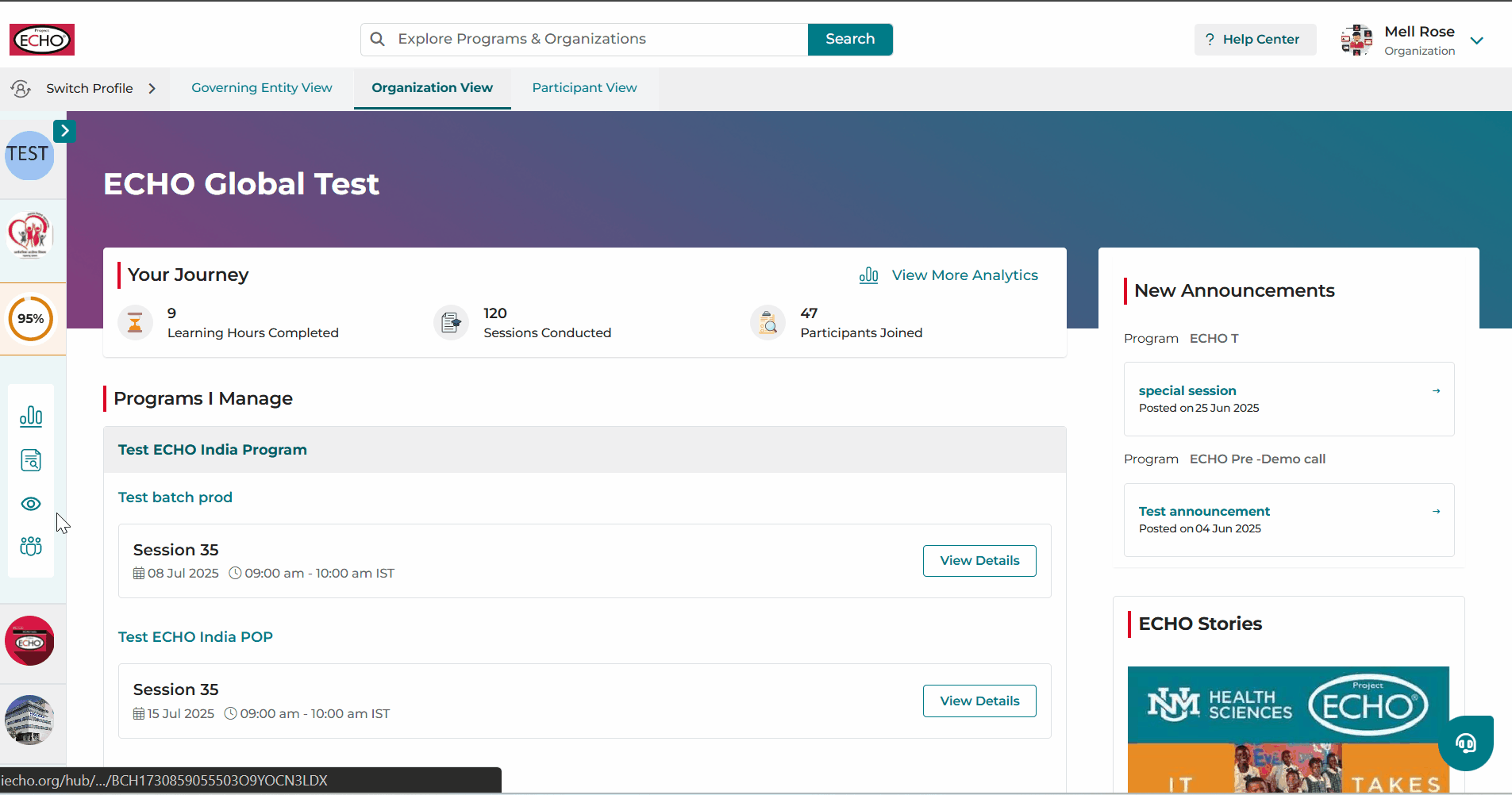
Task: Expand the left sidebar panel arrow
Action: click(x=64, y=131)
